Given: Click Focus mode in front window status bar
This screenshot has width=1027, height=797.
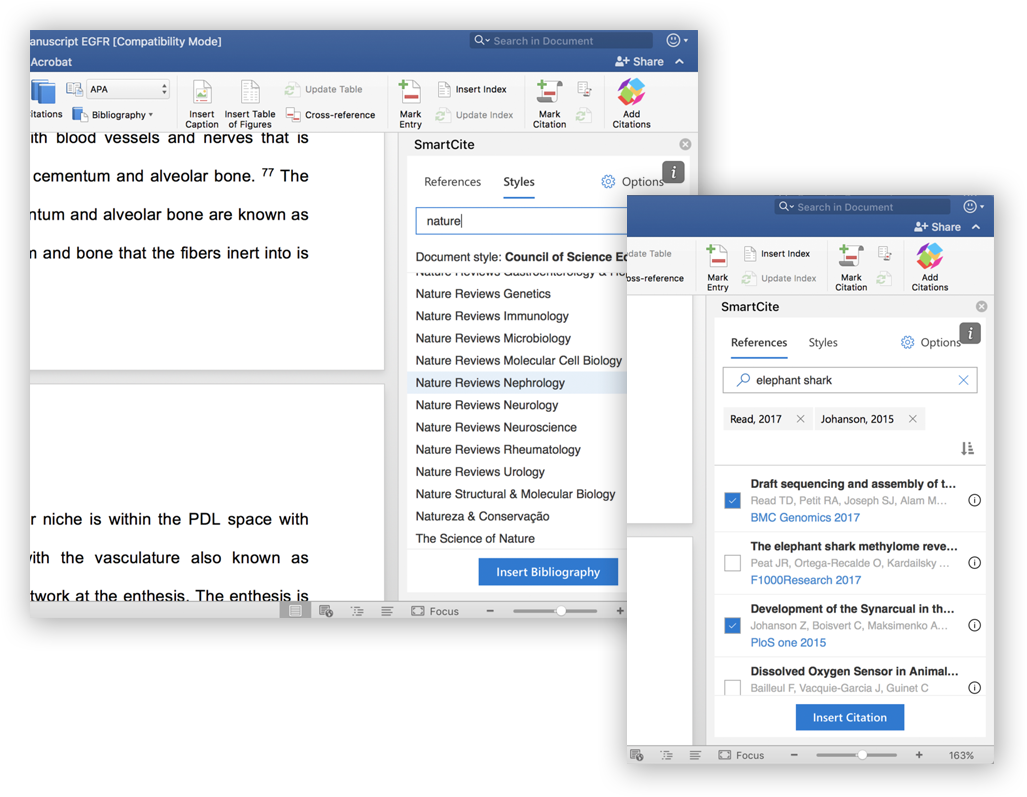Looking at the screenshot, I should [x=741, y=755].
